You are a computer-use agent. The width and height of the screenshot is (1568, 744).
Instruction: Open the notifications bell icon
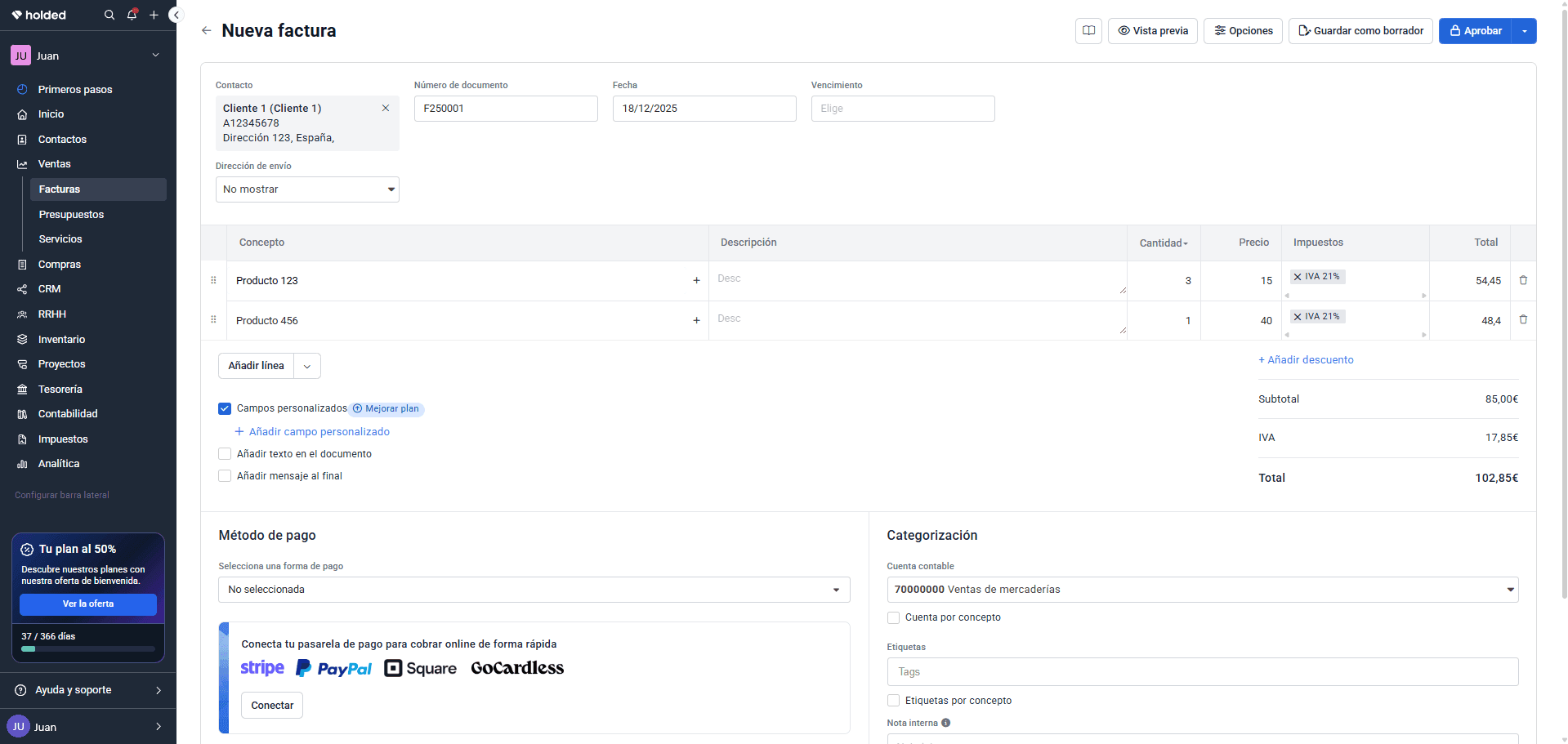coord(132,15)
